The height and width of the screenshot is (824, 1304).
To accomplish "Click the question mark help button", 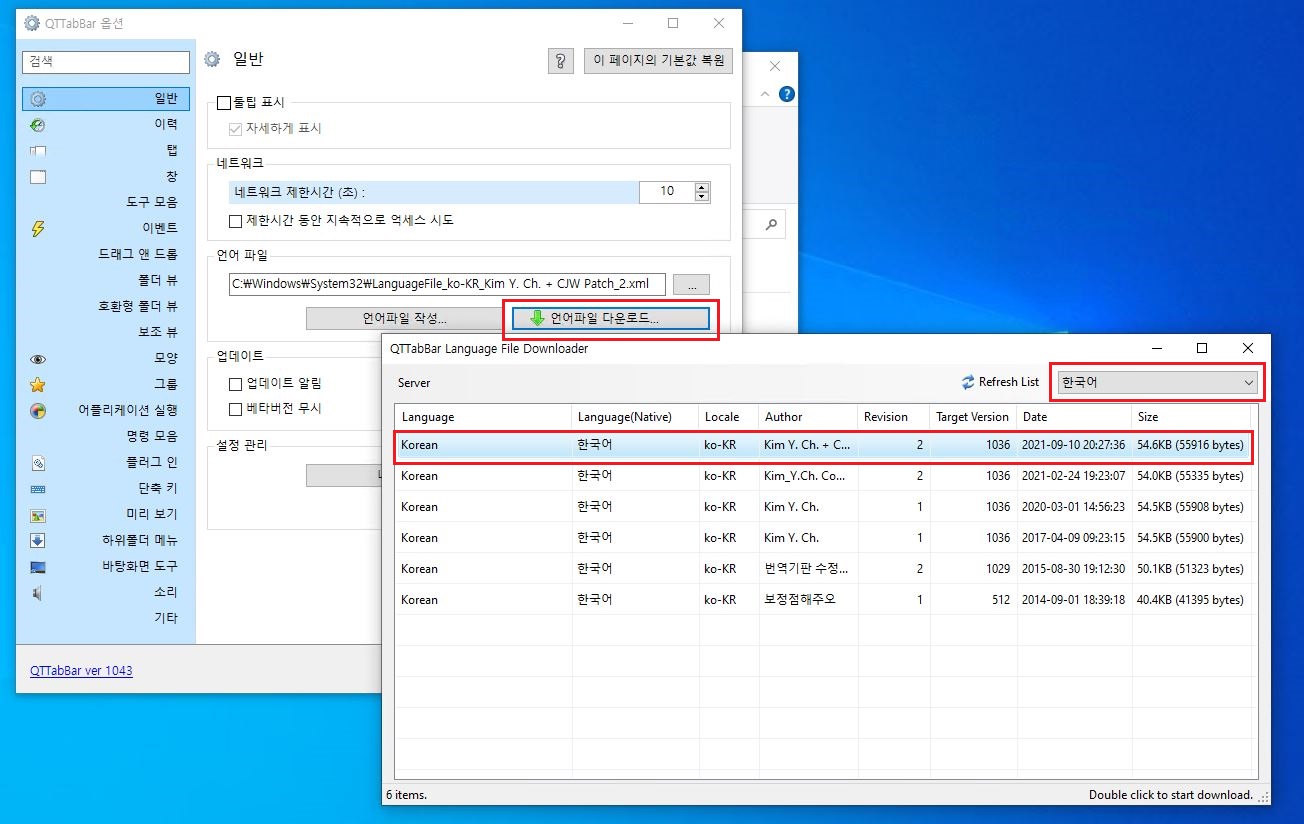I will click(x=560, y=60).
